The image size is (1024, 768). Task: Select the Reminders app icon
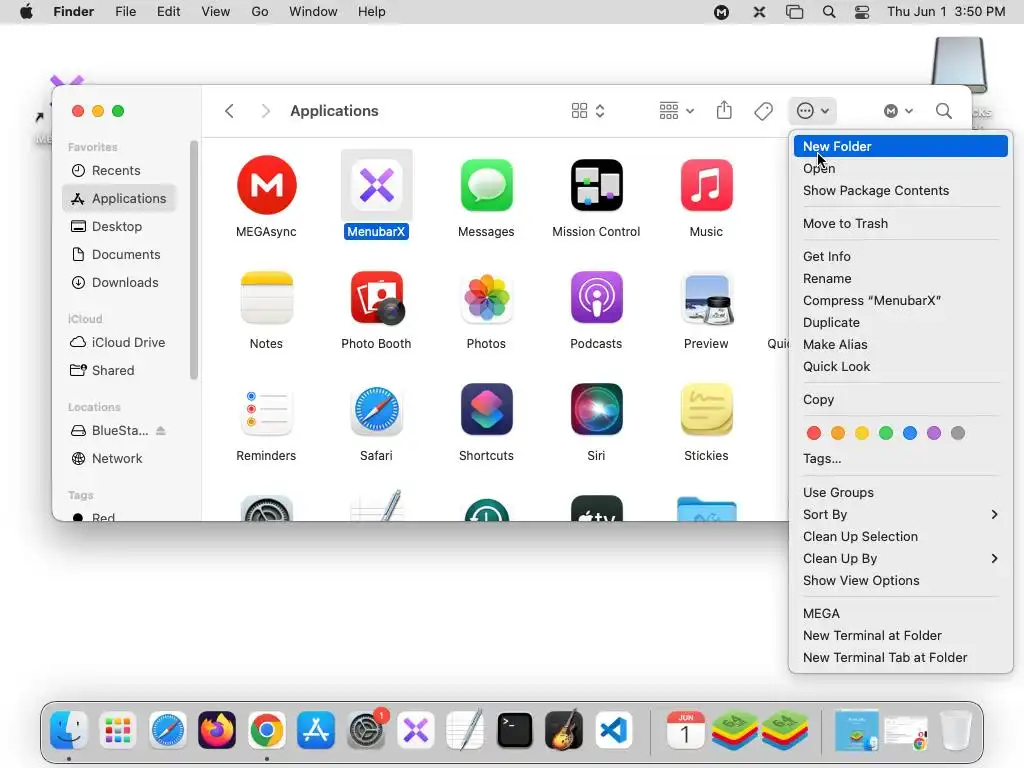pyautogui.click(x=266, y=410)
